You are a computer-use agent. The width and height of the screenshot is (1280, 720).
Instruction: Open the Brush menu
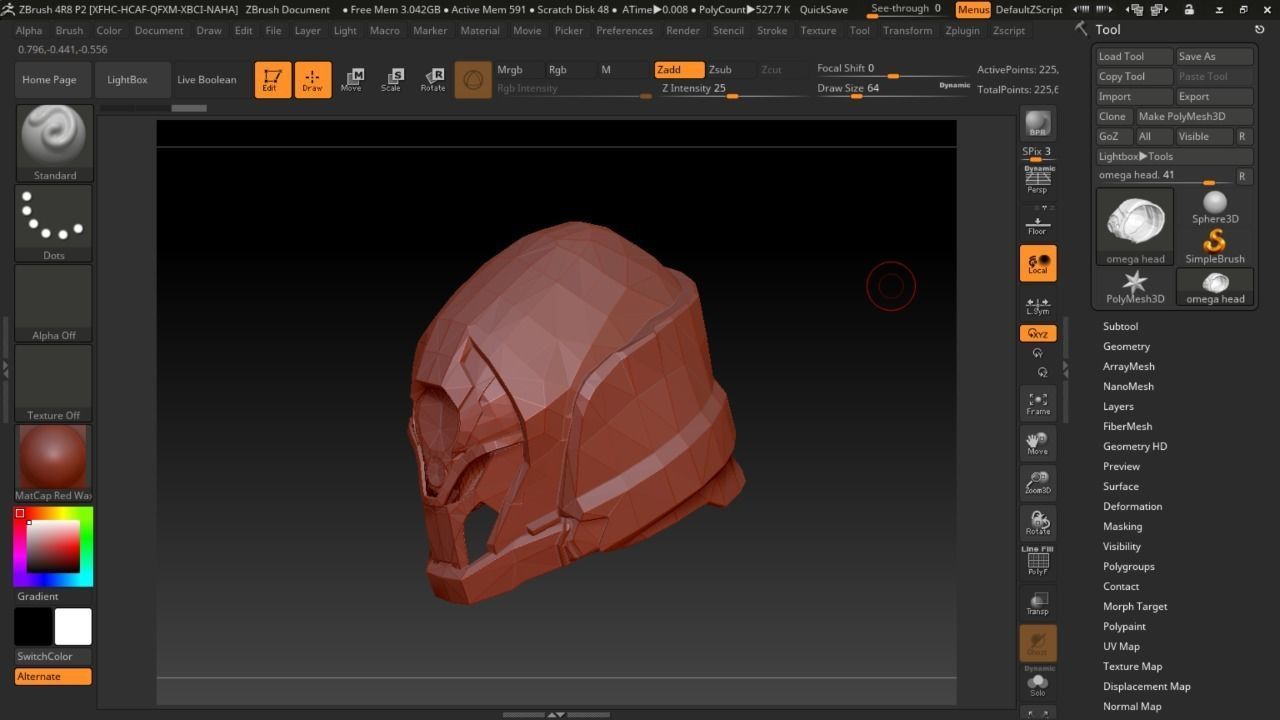(69, 30)
